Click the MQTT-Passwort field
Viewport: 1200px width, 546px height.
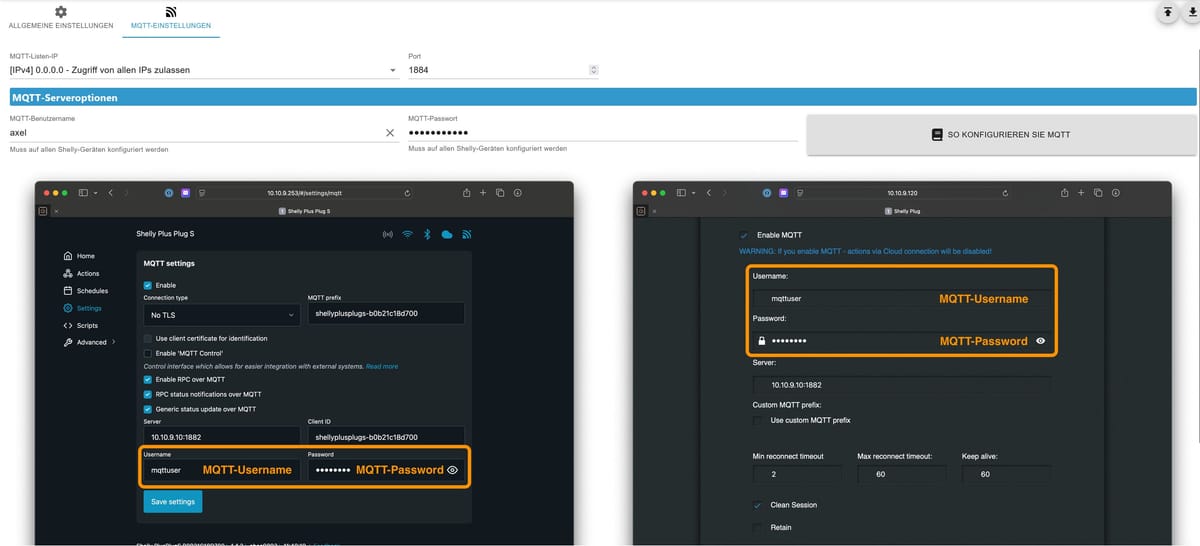[x=602, y=132]
